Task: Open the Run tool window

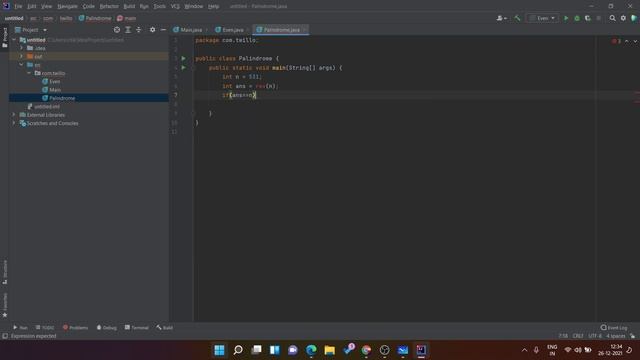Action: (20, 328)
